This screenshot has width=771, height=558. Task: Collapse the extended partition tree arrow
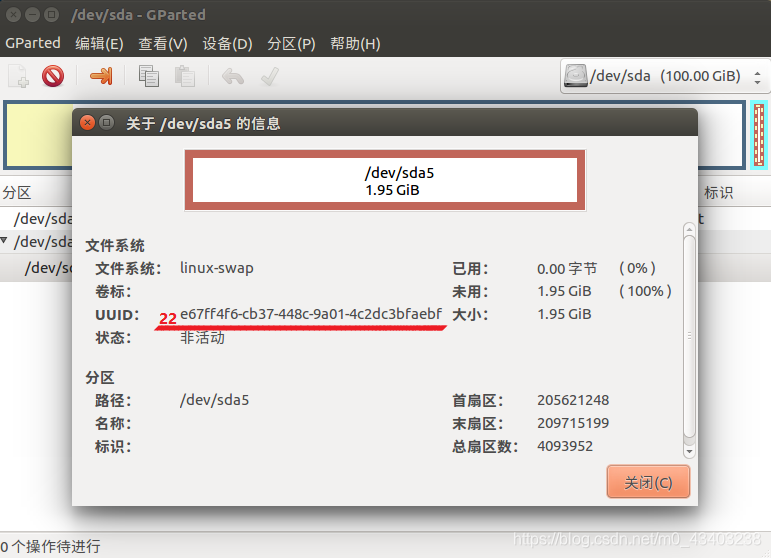tap(4, 240)
